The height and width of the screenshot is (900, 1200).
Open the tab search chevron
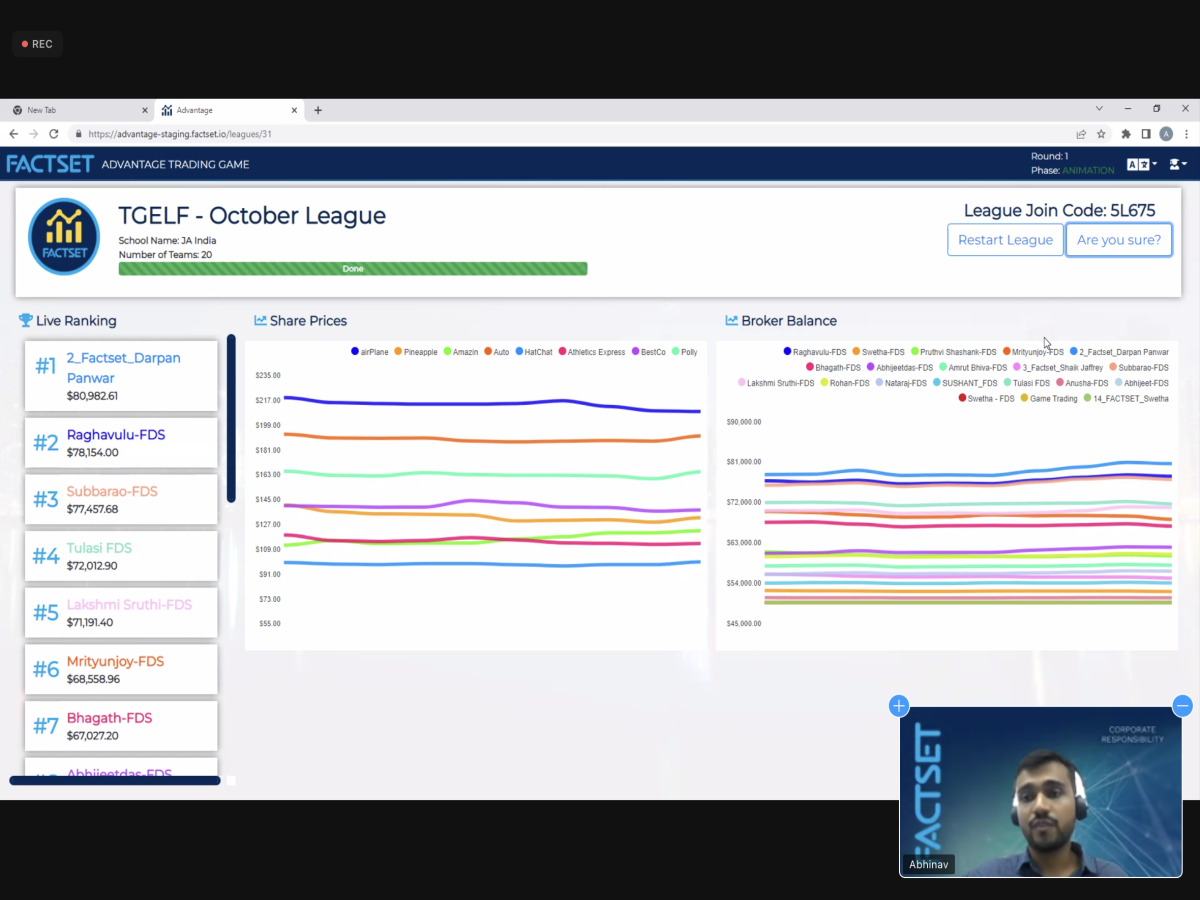pos(1100,109)
